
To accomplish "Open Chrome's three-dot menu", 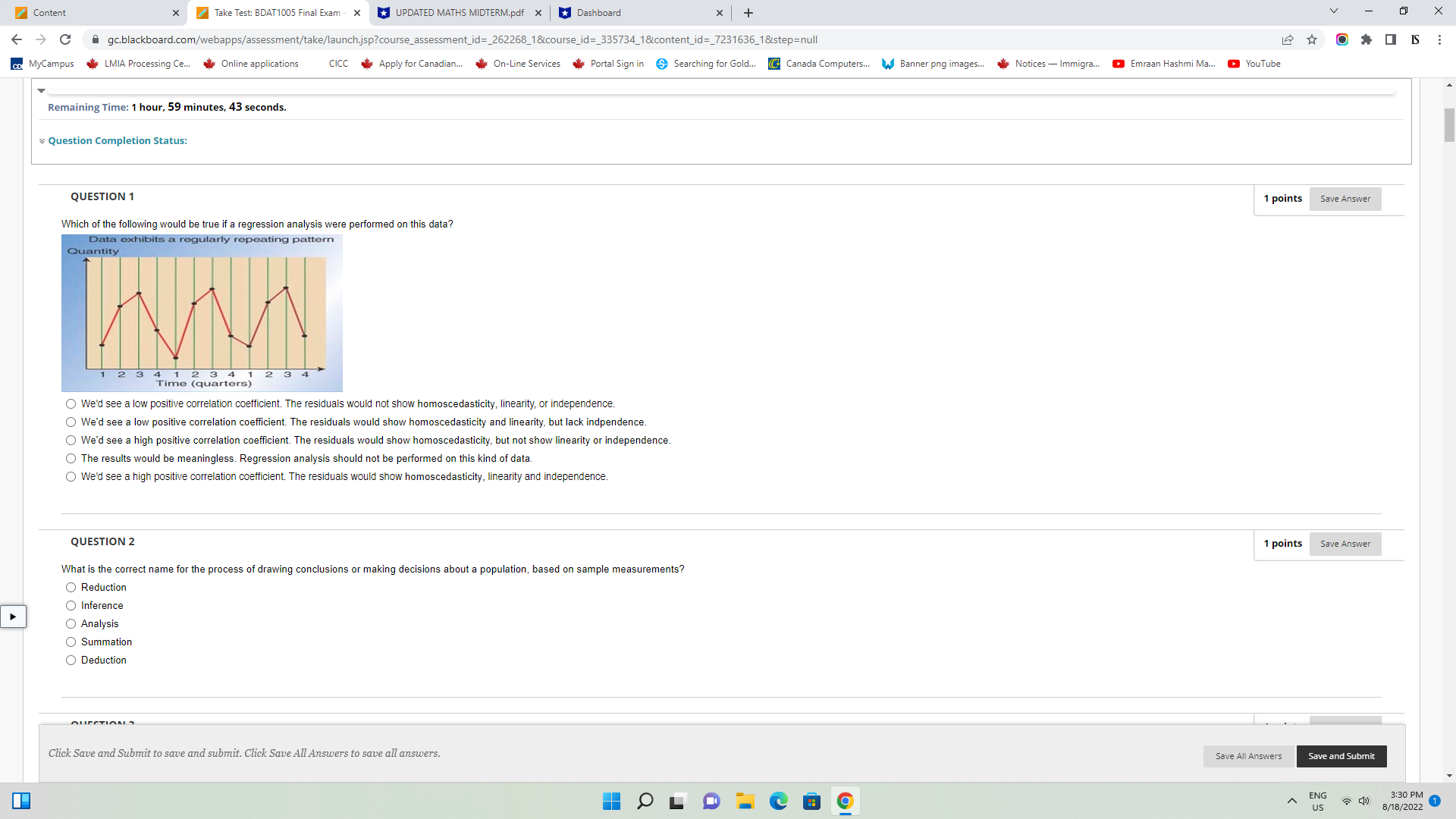I will pyautogui.click(x=1439, y=39).
